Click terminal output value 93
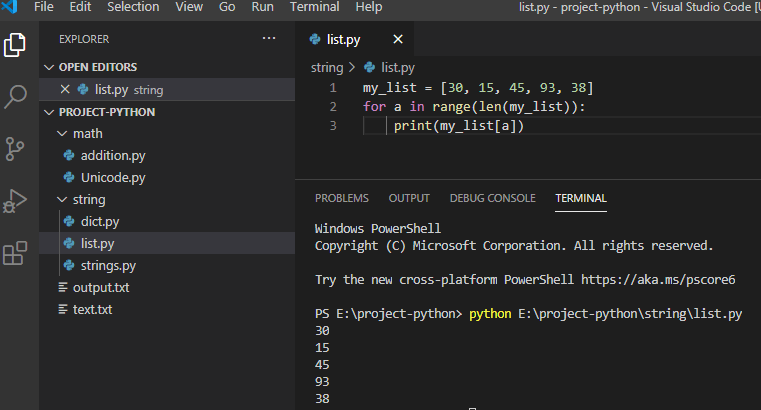Screen dimensions: 761x410 322,382
